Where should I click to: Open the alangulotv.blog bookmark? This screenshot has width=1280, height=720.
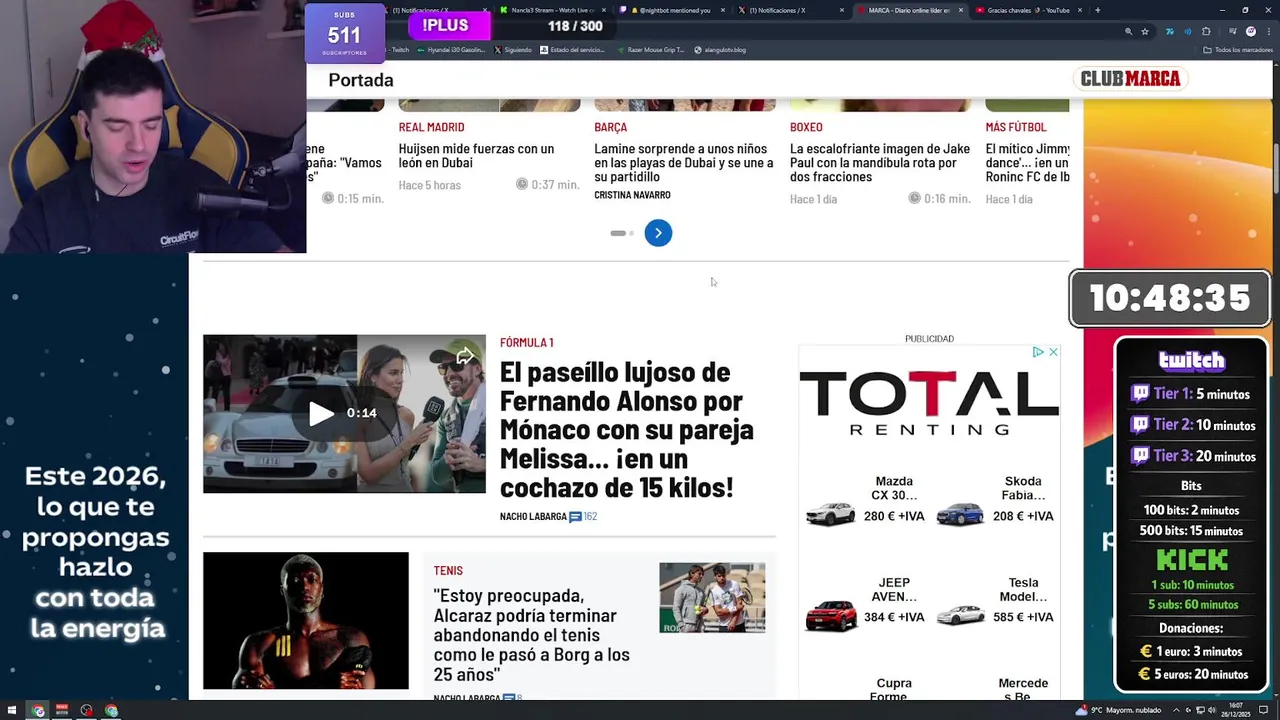point(720,50)
